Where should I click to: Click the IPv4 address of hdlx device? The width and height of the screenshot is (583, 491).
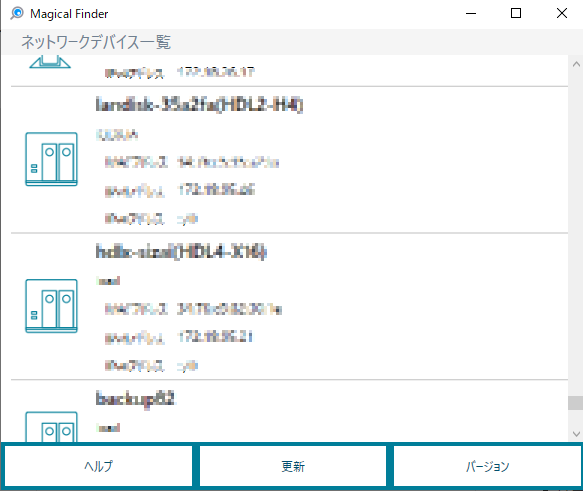[x=215, y=337]
